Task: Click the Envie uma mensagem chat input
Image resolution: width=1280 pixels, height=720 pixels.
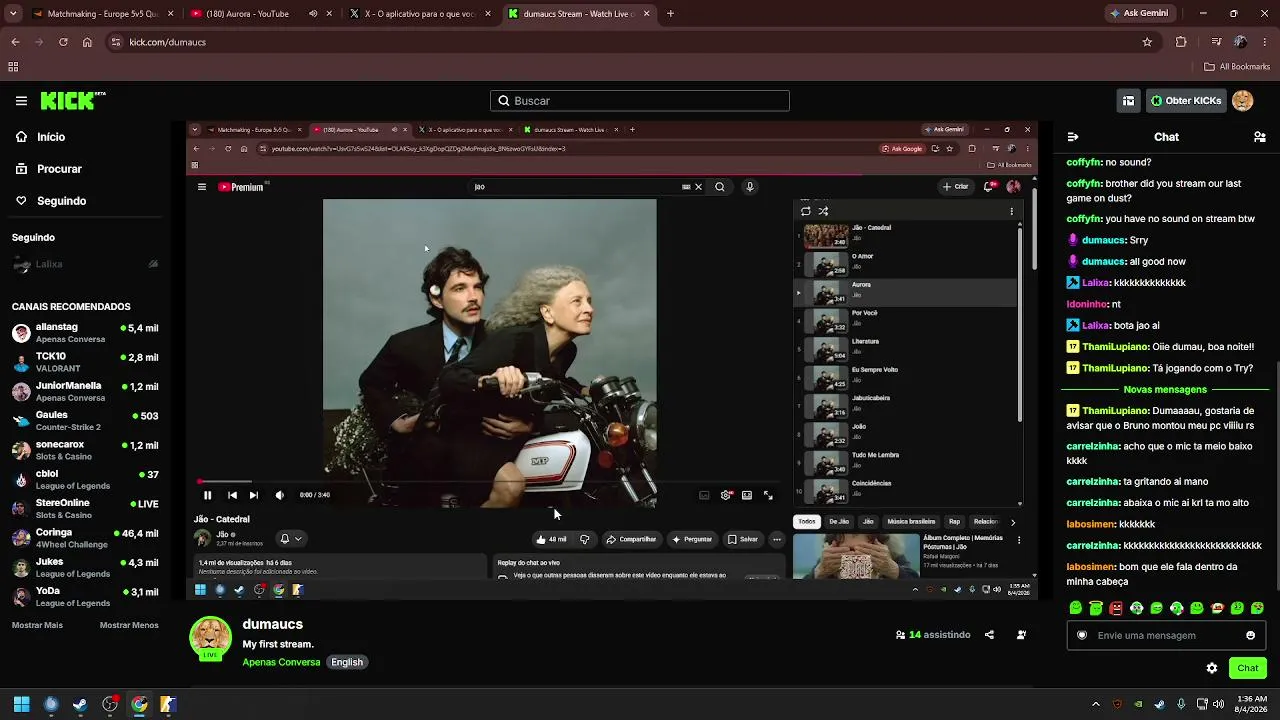Action: coord(1165,635)
